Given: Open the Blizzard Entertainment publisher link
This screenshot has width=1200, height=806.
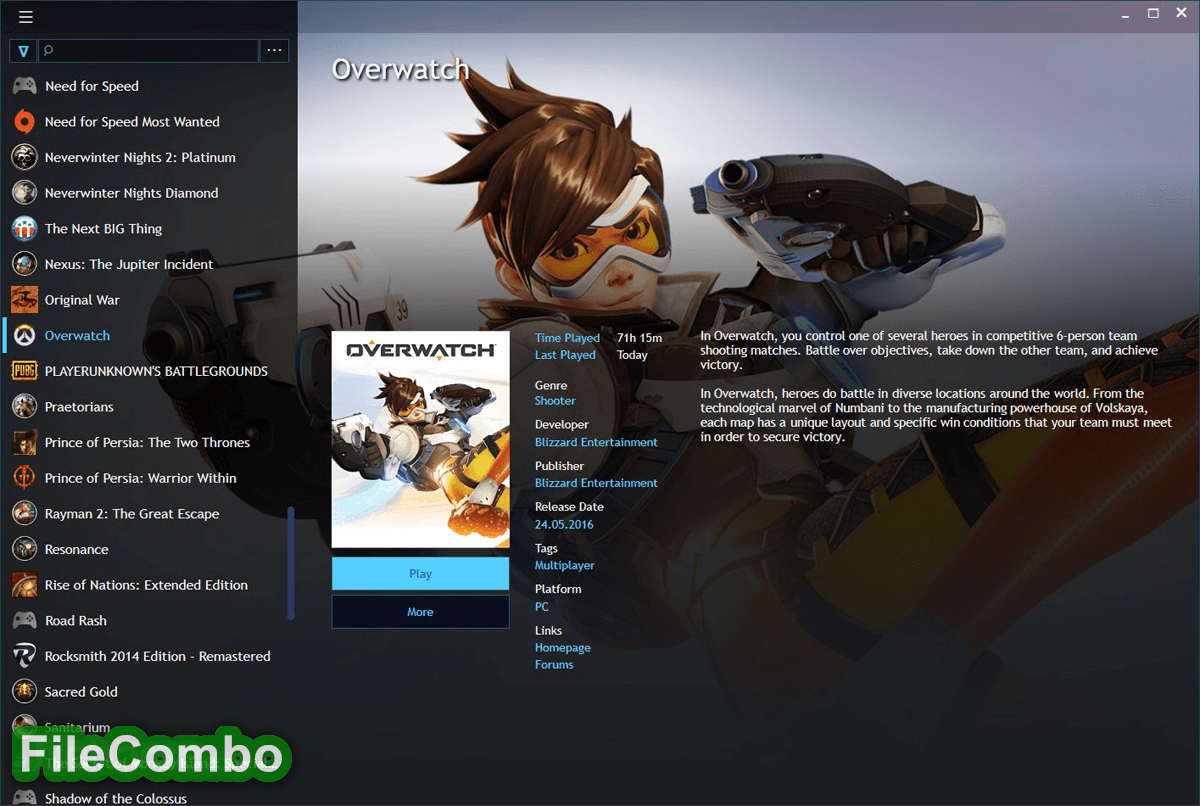Looking at the screenshot, I should pyautogui.click(x=596, y=483).
